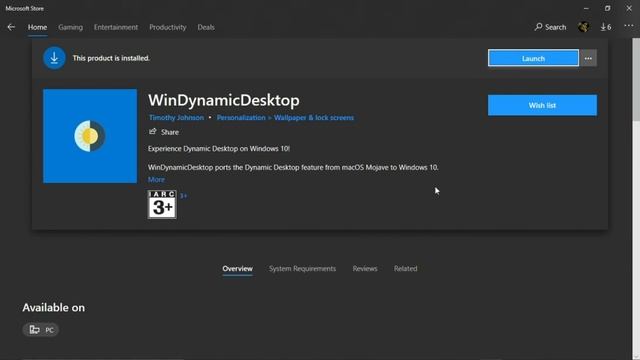Open more options next to Launch
Viewport: 640px width, 360px height.
588,58
